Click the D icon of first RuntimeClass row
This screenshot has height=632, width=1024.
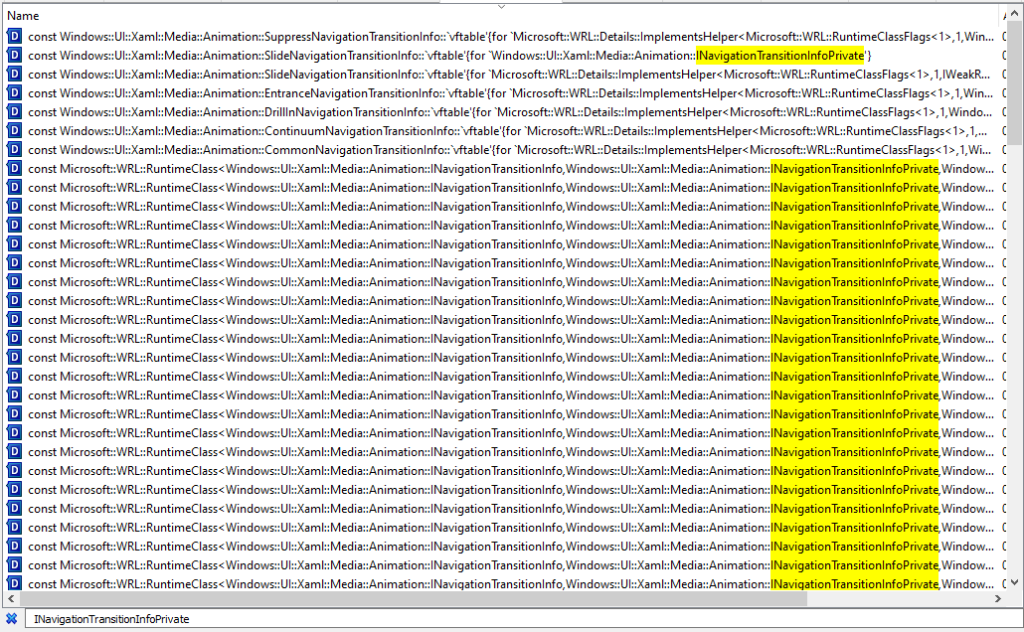15,169
